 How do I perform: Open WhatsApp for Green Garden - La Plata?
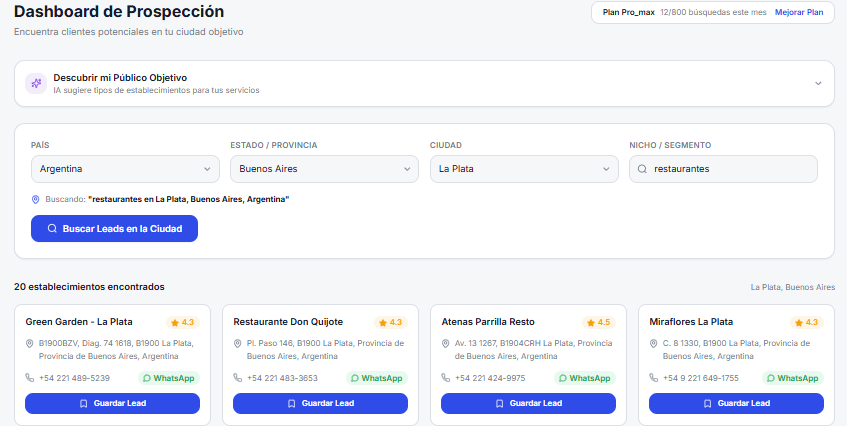pyautogui.click(x=169, y=378)
